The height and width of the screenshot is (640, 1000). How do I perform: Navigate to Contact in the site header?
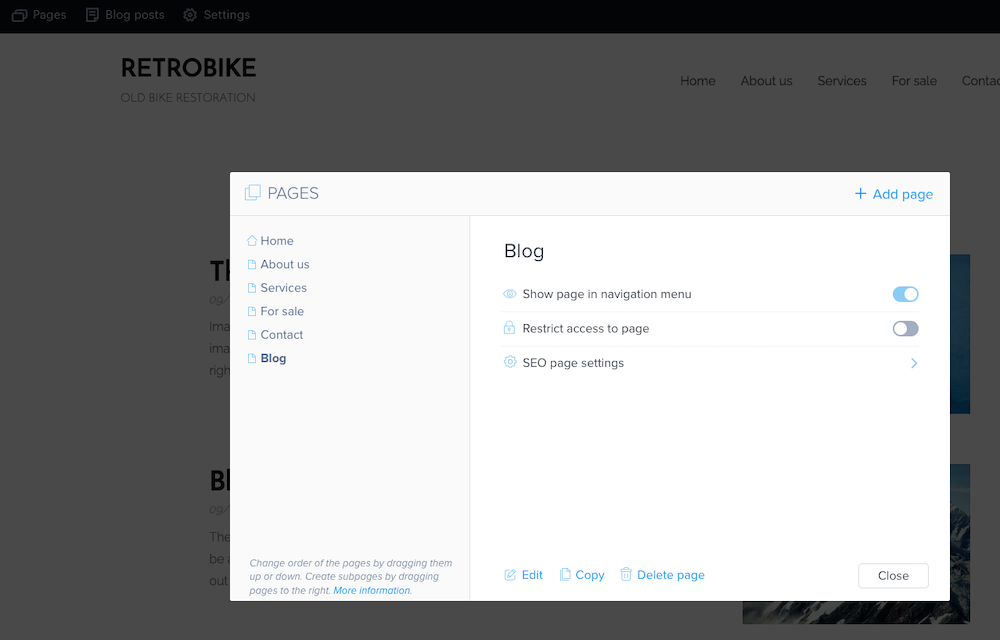tap(980, 81)
